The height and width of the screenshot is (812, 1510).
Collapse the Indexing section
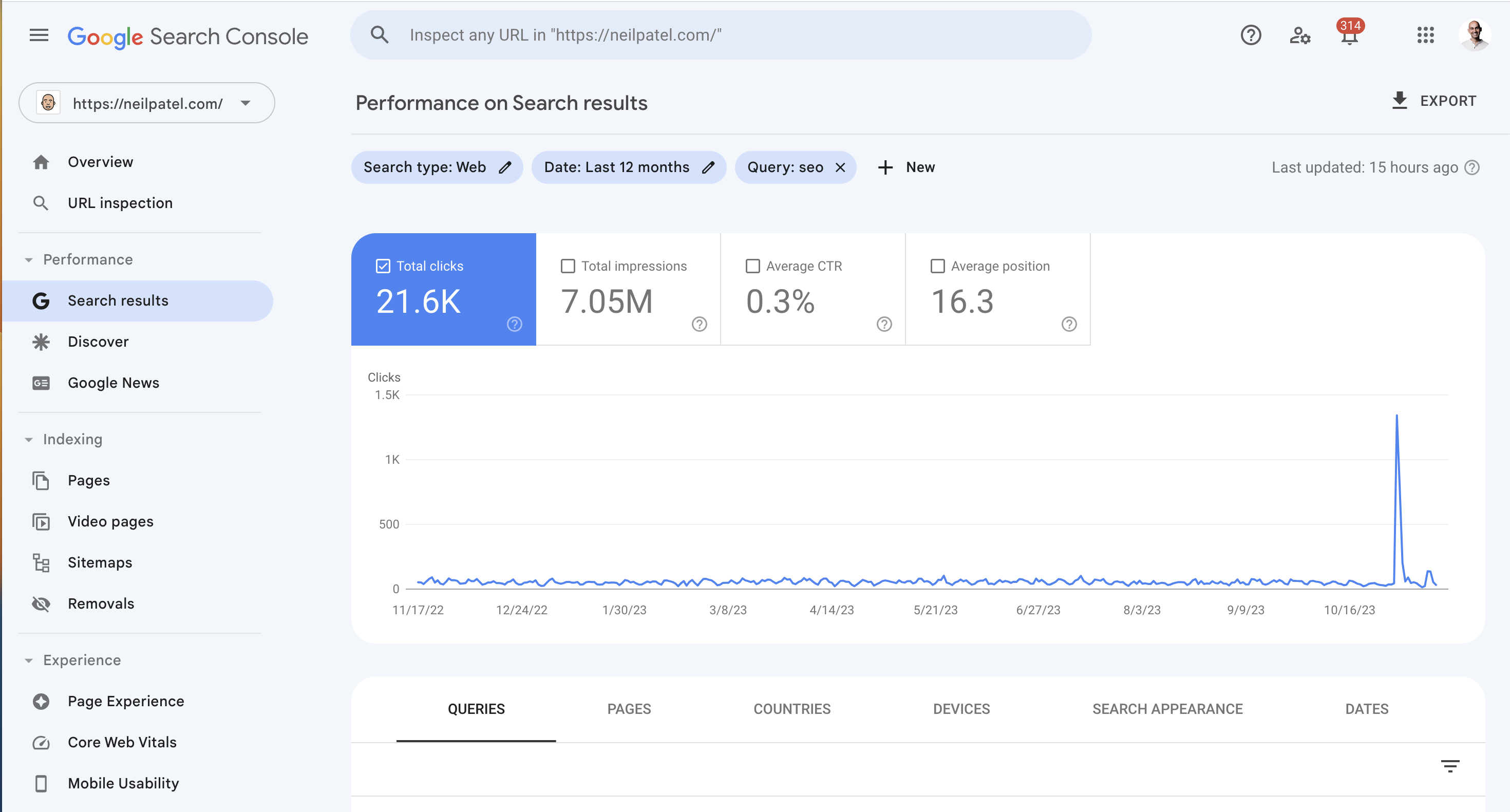click(x=29, y=440)
